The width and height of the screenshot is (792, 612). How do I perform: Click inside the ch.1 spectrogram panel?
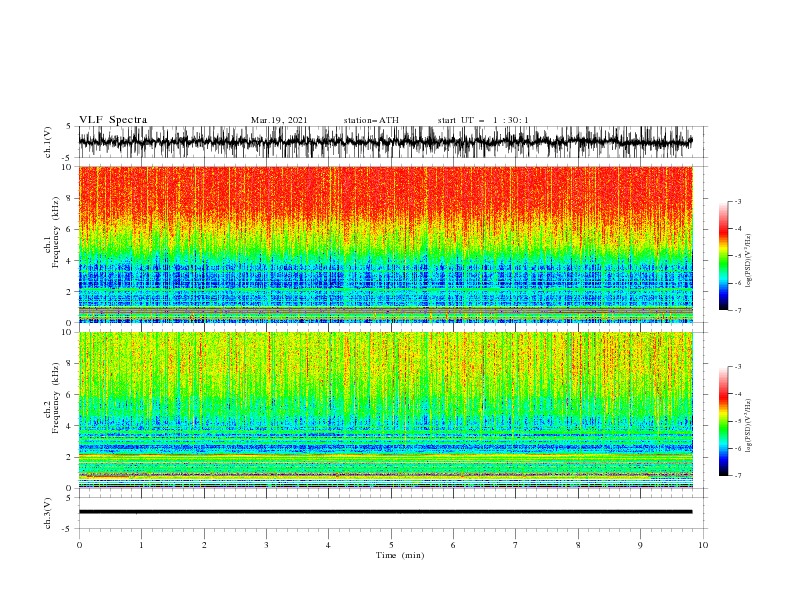tap(386, 244)
